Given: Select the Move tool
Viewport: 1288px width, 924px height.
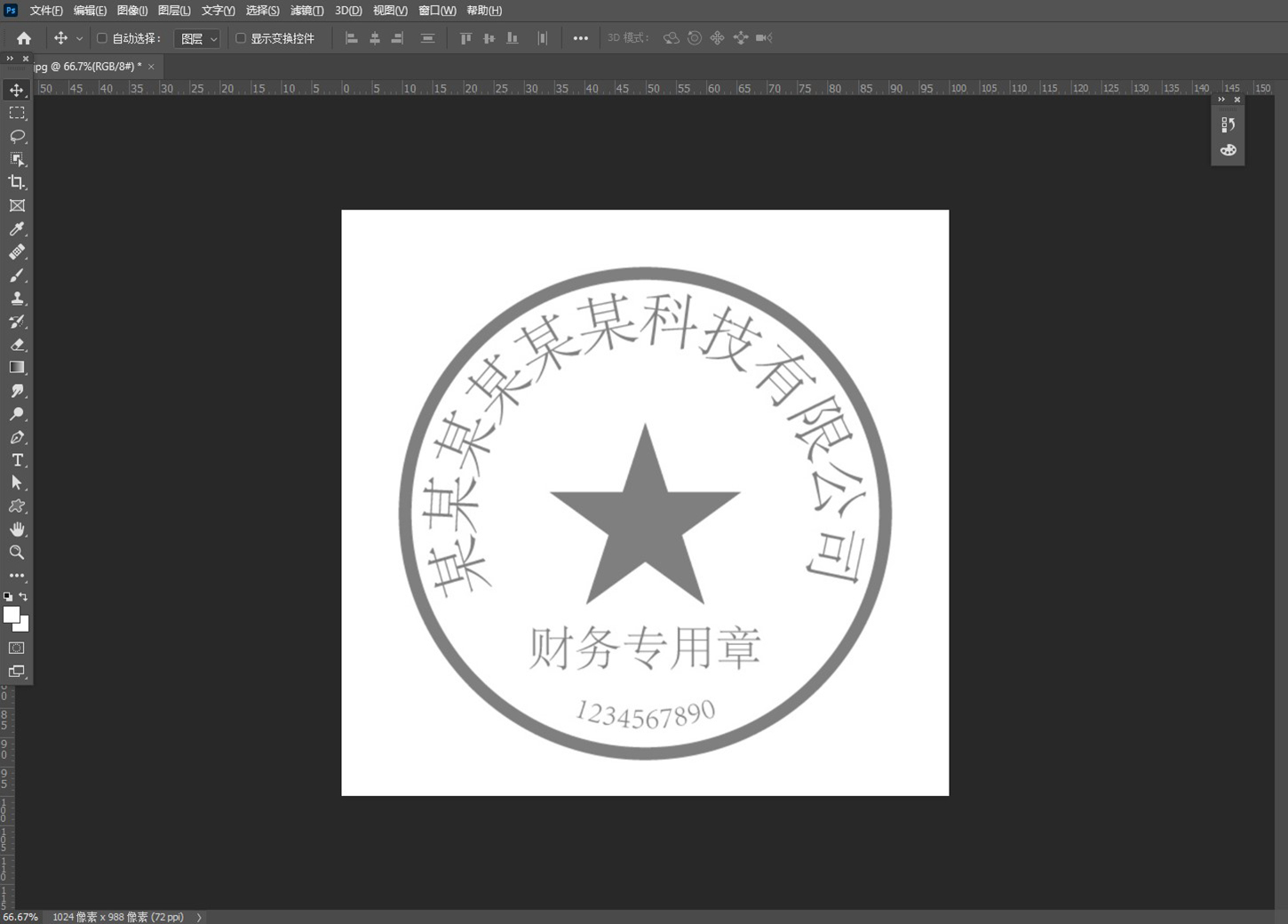Looking at the screenshot, I should point(17,90).
